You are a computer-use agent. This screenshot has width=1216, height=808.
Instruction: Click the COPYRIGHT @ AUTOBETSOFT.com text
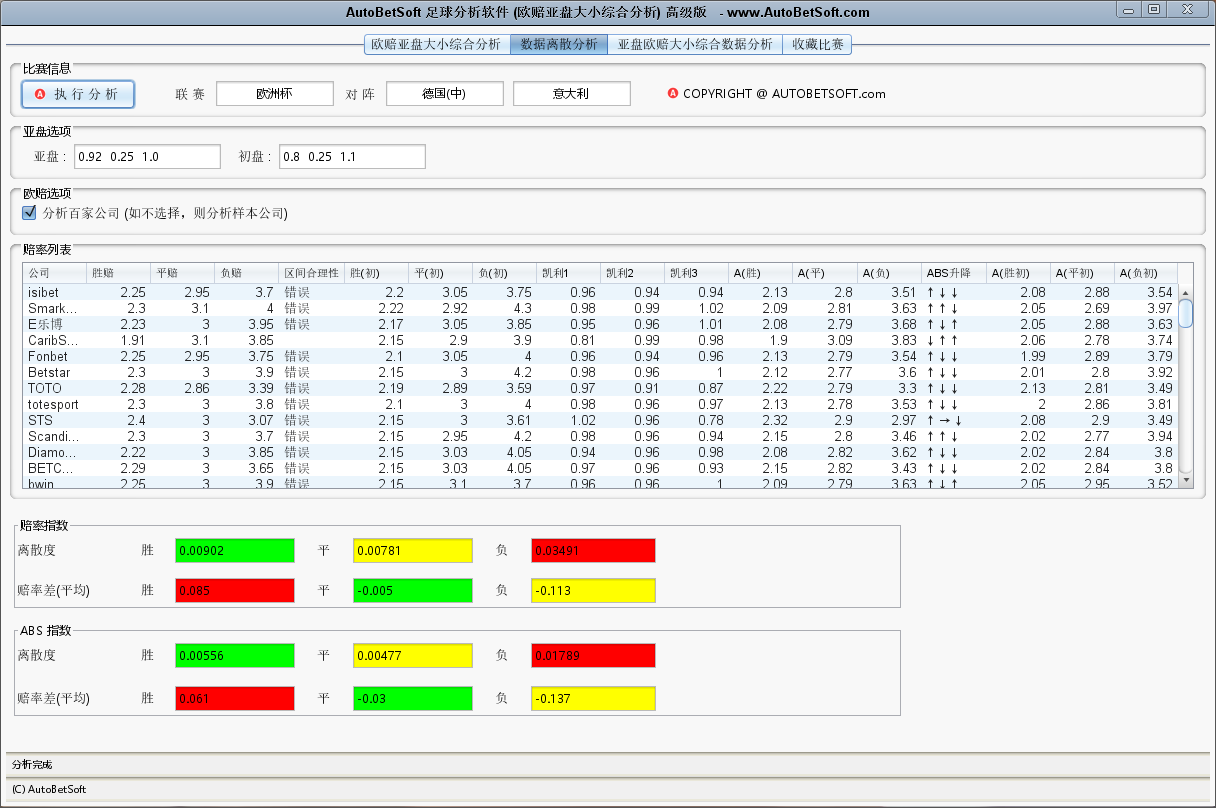coord(784,94)
